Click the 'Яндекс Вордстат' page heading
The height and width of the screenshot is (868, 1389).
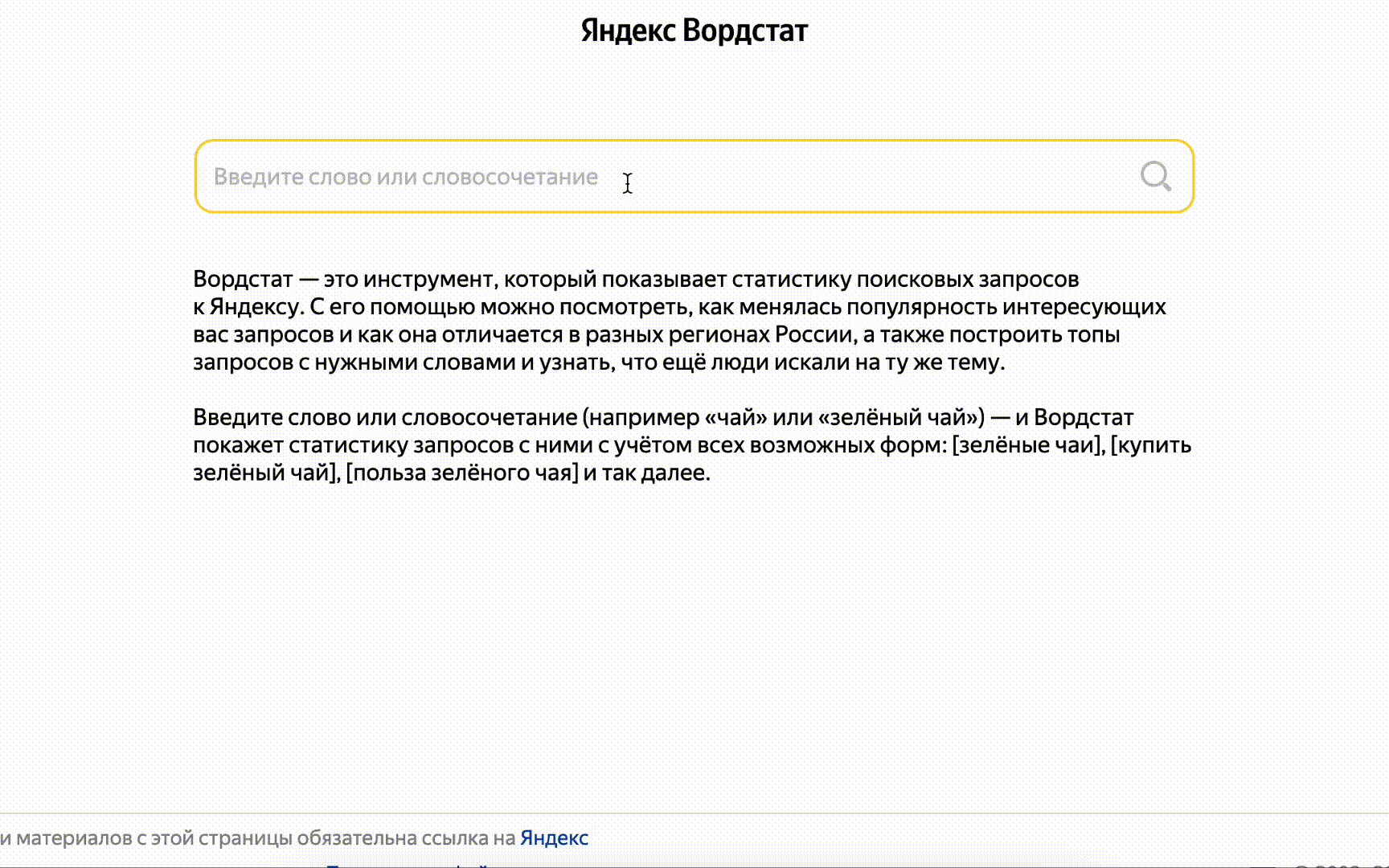694,31
